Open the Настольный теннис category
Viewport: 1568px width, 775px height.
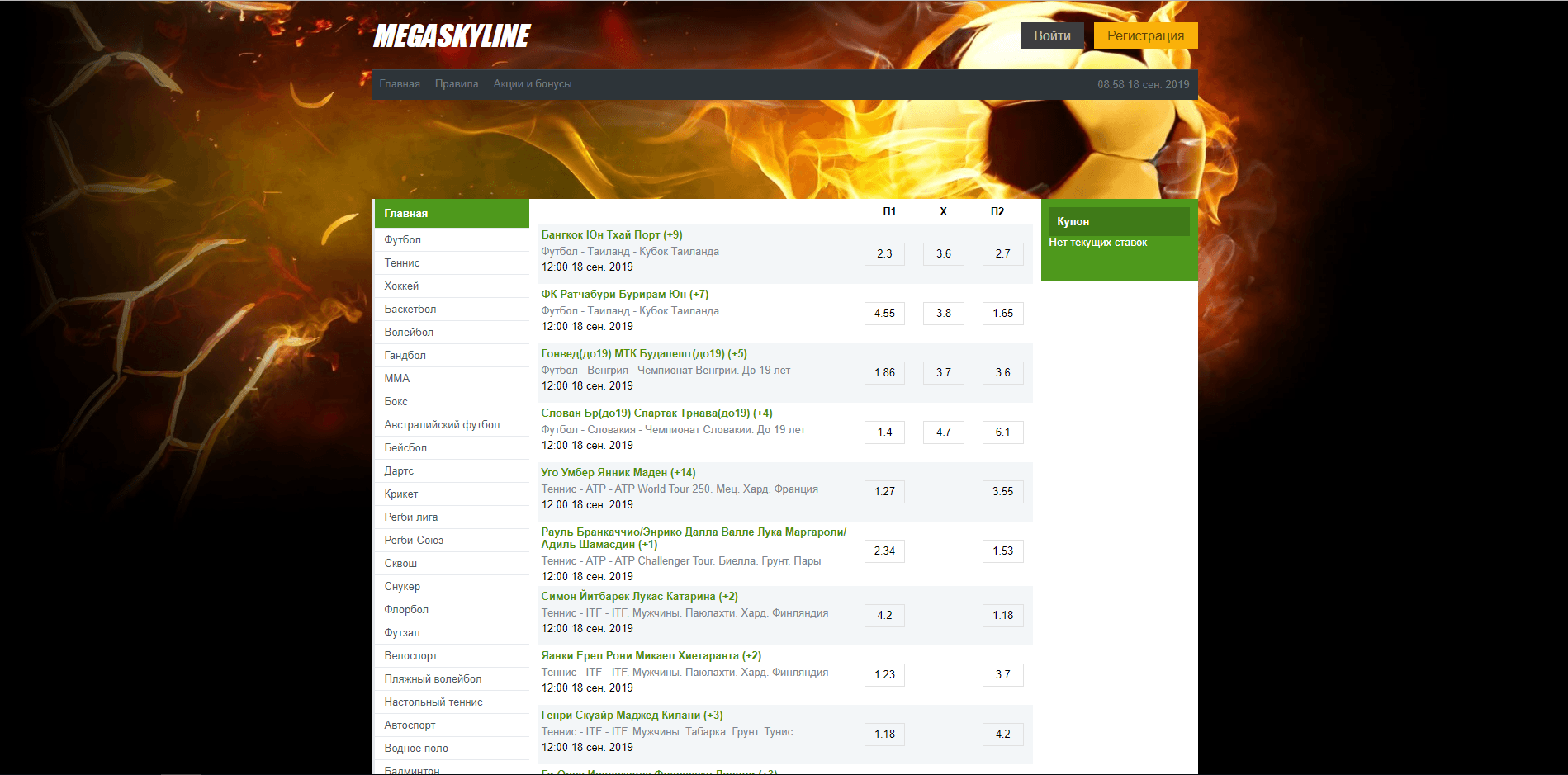pos(433,702)
